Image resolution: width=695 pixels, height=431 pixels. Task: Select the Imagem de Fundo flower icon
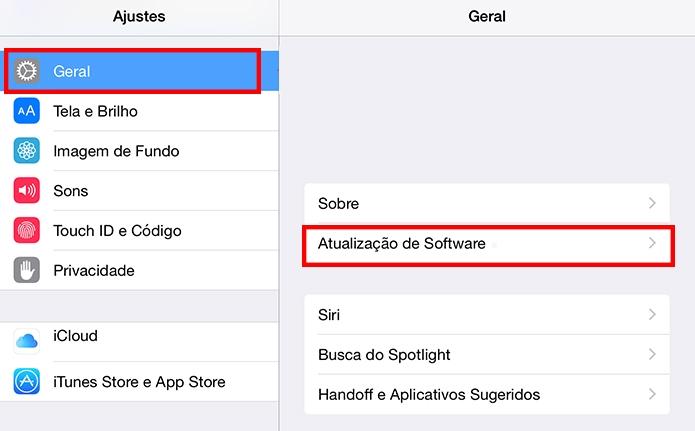pyautogui.click(x=27, y=151)
